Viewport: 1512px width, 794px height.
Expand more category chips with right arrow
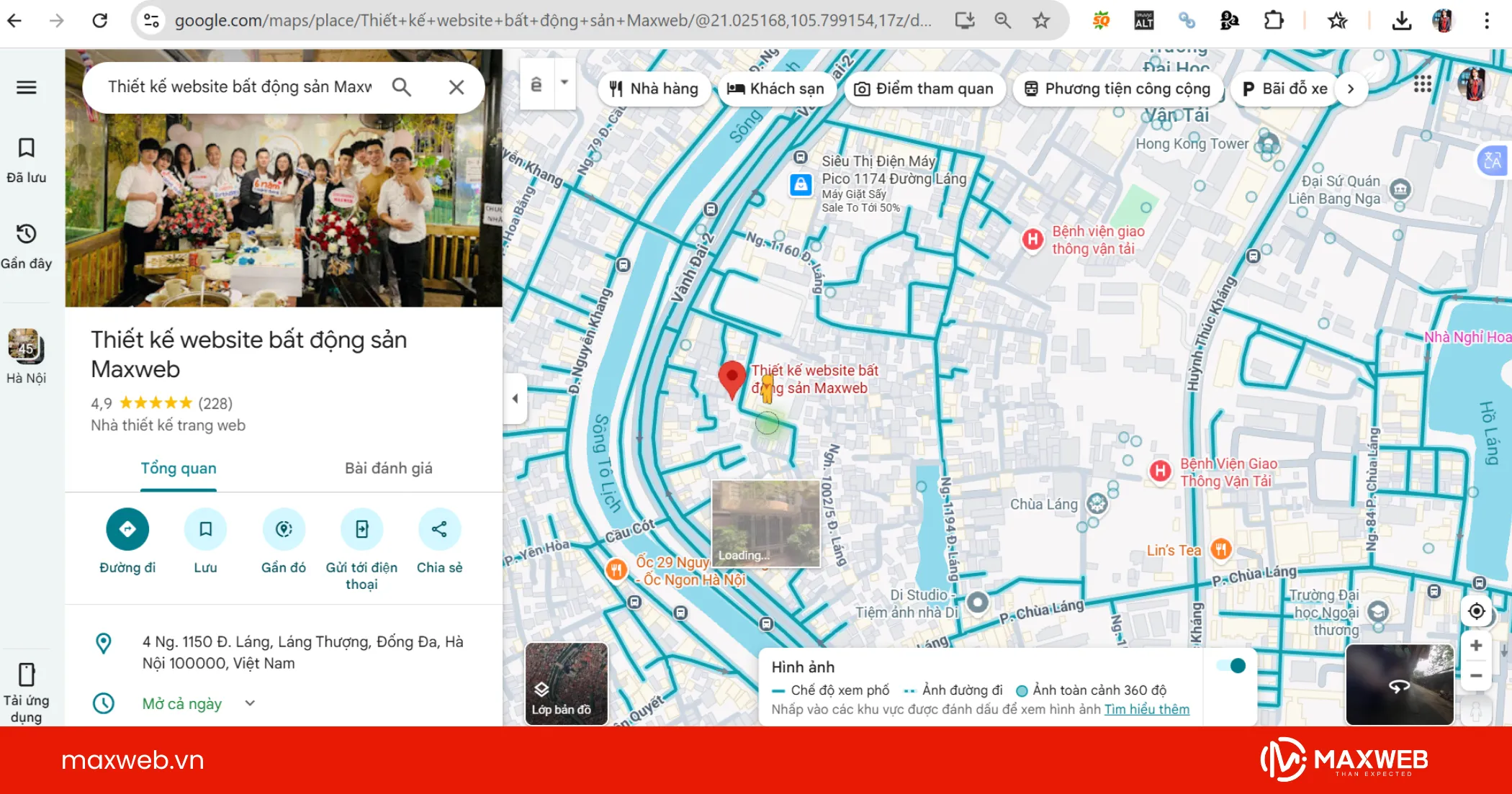pyautogui.click(x=1351, y=89)
